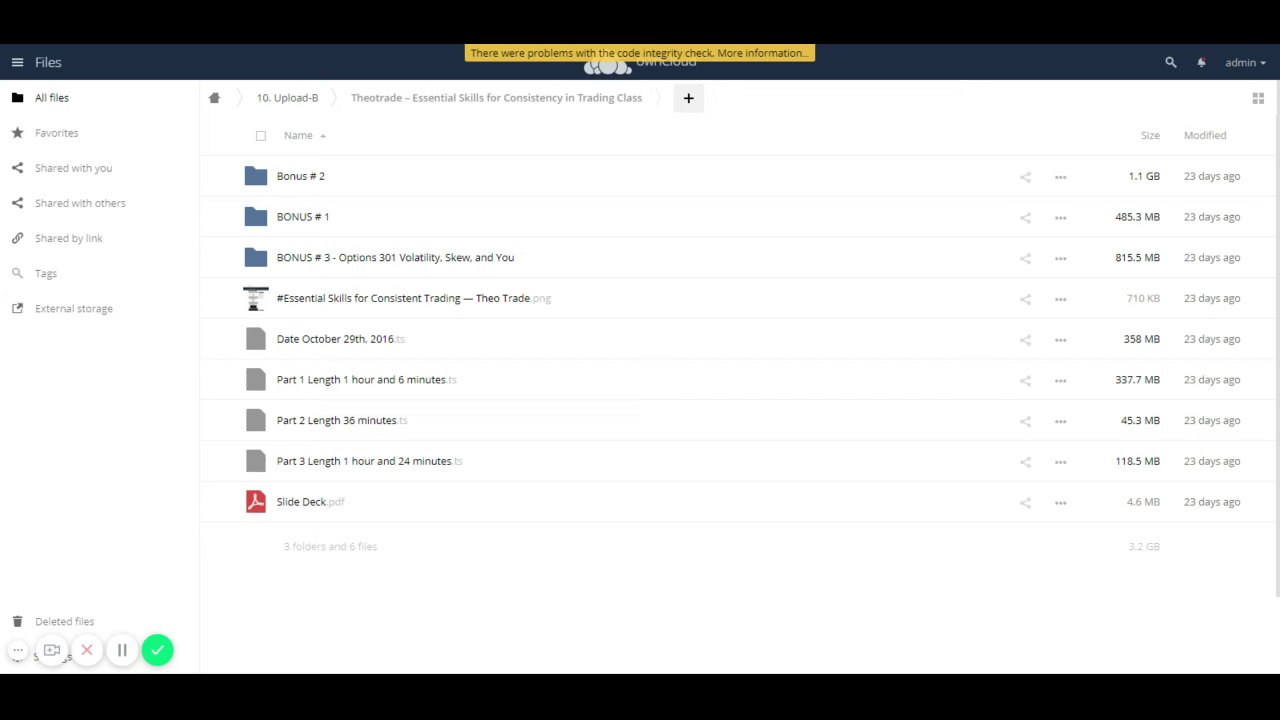1280x720 pixels.
Task: Open Part 3 Length 1 hour 24 minutes file
Action: [x=370, y=461]
